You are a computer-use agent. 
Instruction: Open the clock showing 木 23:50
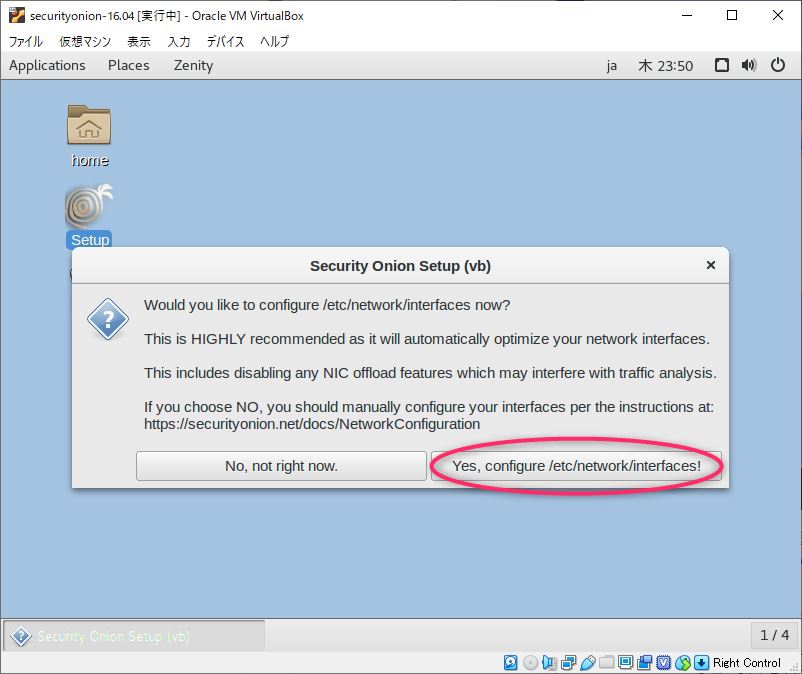pyautogui.click(x=665, y=66)
